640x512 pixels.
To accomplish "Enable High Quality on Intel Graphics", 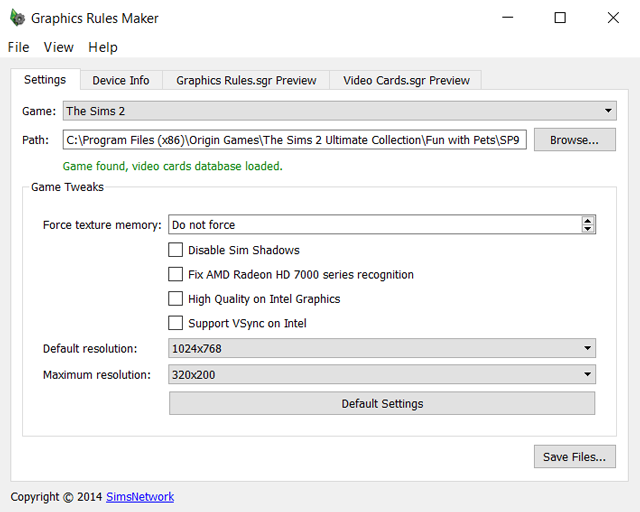I will click(x=176, y=298).
